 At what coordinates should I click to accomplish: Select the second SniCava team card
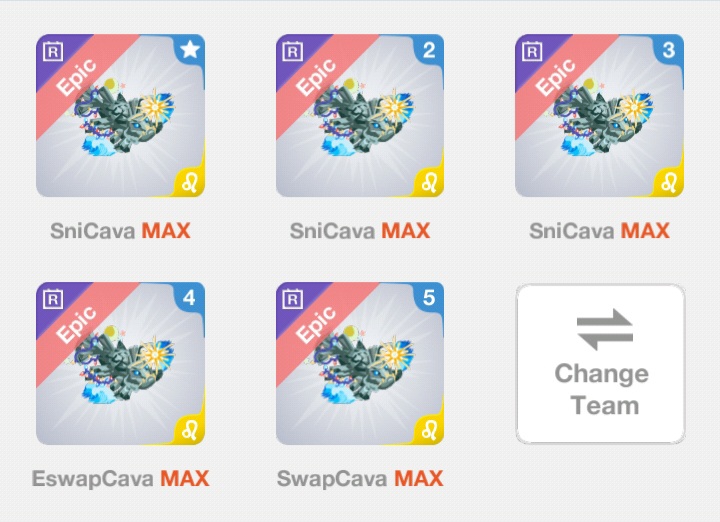click(360, 115)
